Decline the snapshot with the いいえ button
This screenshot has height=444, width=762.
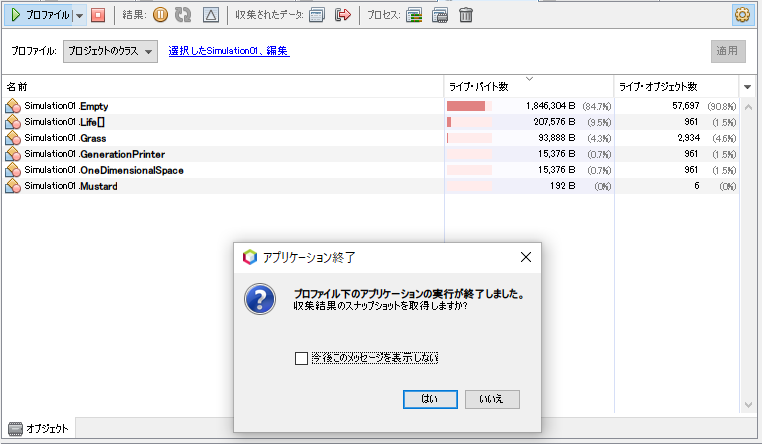[x=492, y=399]
